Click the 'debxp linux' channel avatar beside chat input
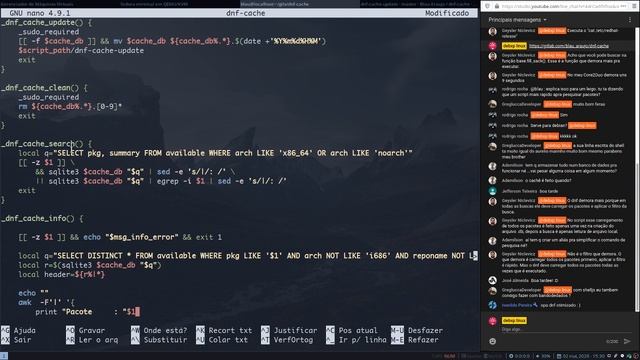Image resolution: width=640 pixels, height=360 pixels. [x=493, y=321]
